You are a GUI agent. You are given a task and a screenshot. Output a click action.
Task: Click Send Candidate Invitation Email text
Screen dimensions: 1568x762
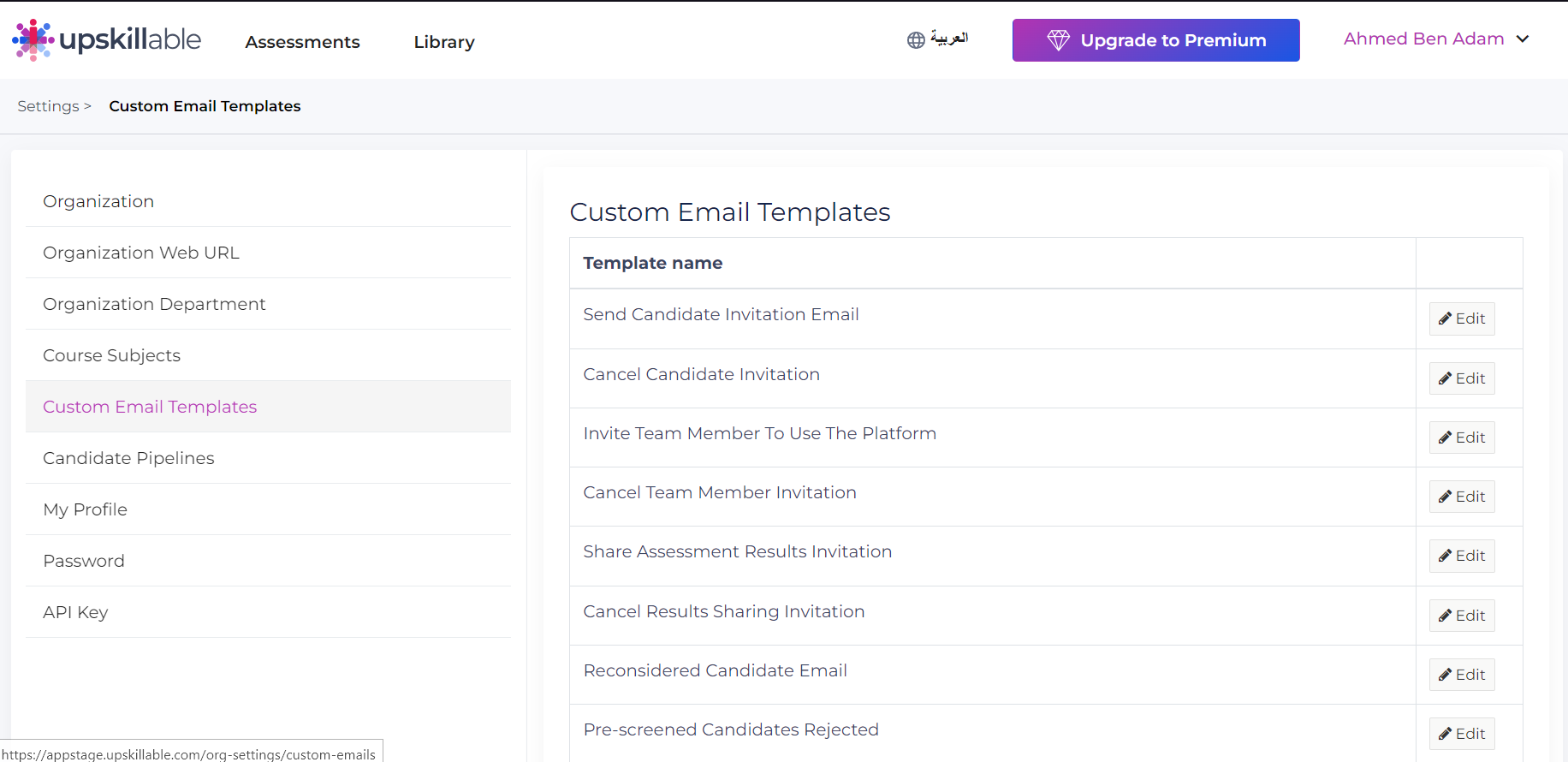(721, 314)
